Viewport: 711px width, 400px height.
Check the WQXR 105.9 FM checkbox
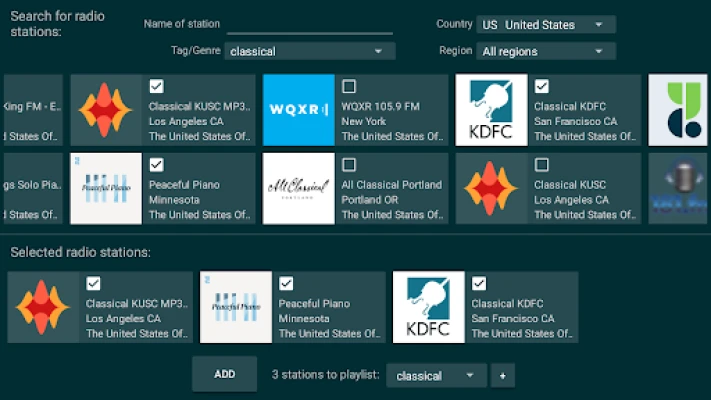point(349,86)
